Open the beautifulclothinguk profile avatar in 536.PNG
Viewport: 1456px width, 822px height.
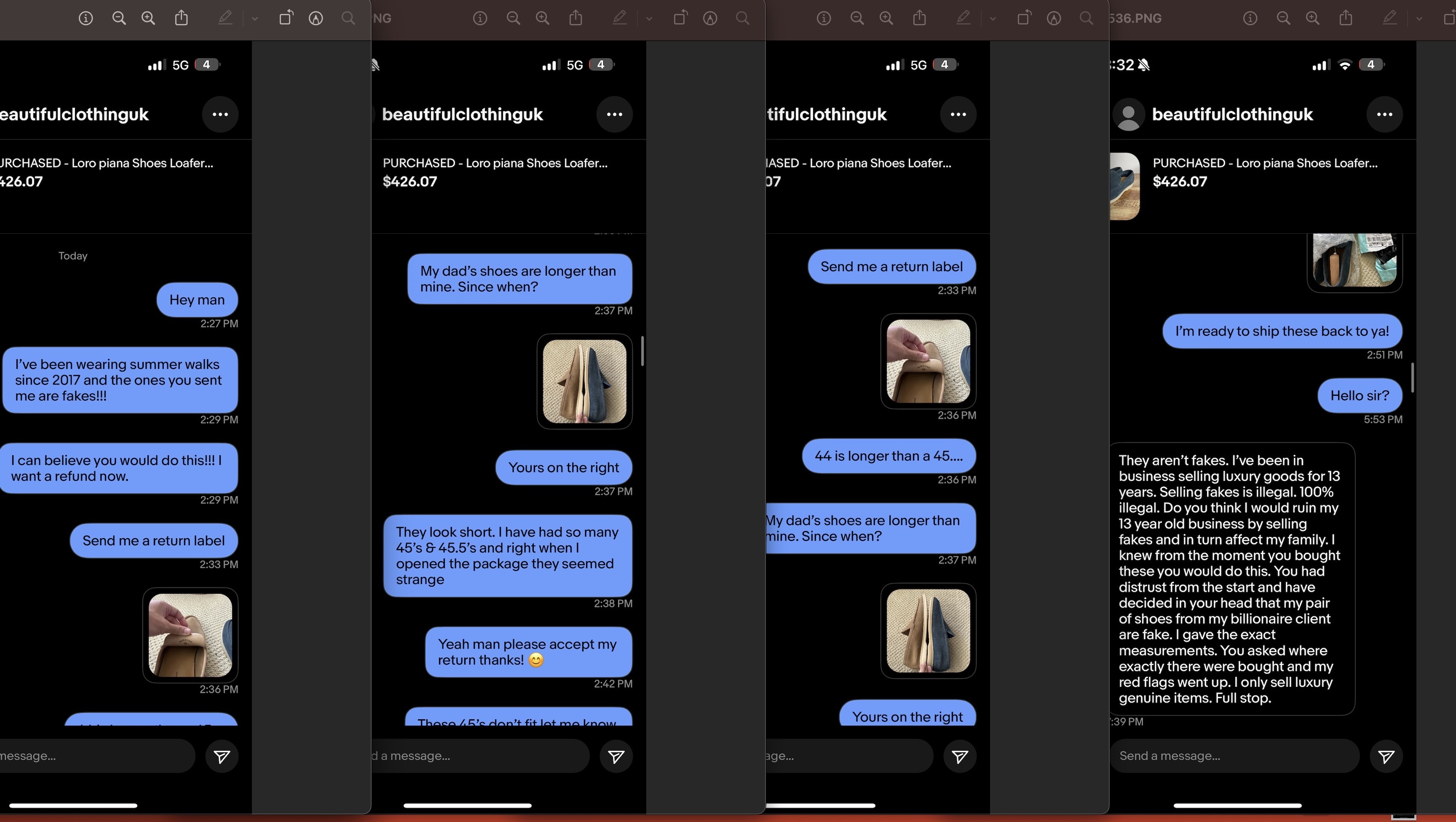coord(1129,115)
